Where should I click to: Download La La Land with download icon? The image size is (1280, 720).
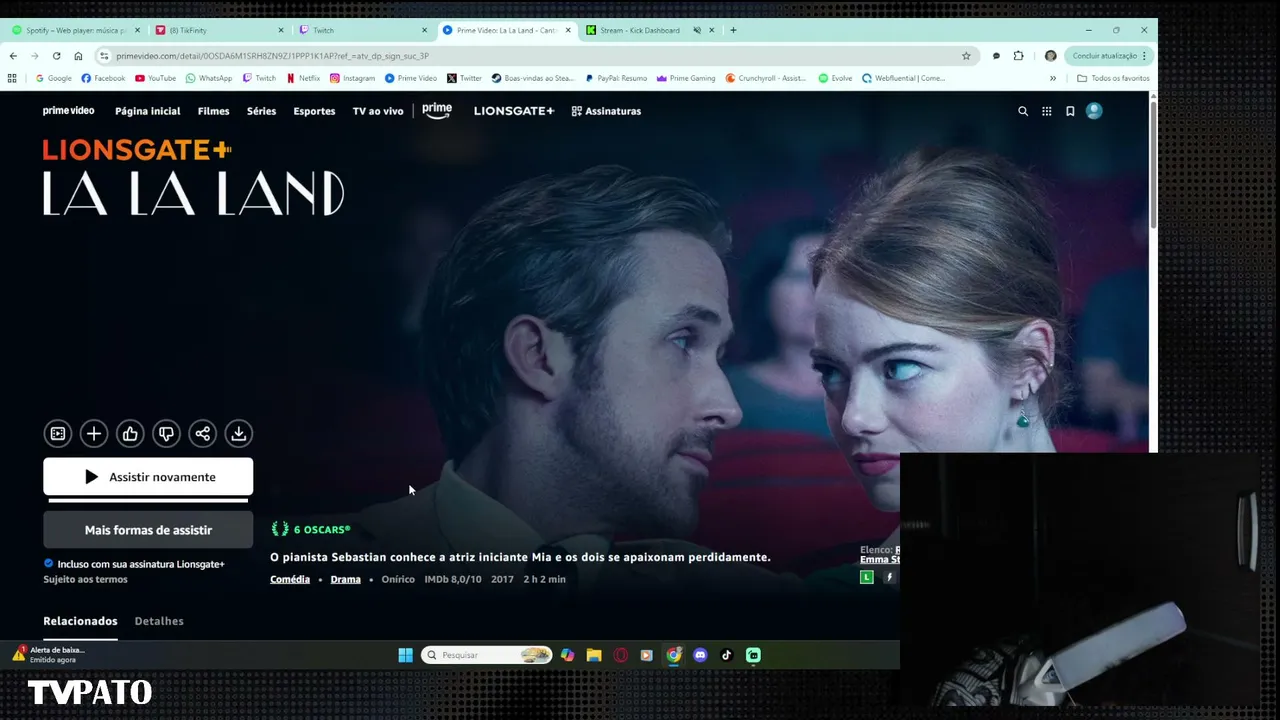coord(238,433)
